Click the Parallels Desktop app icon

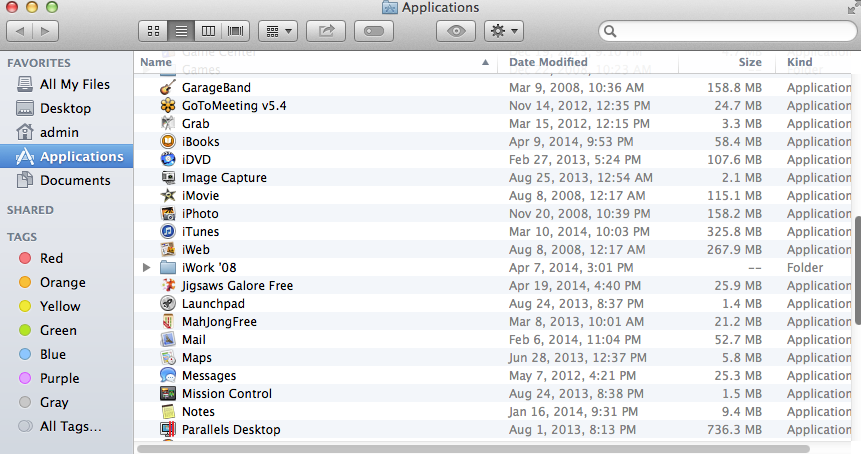(x=167, y=430)
